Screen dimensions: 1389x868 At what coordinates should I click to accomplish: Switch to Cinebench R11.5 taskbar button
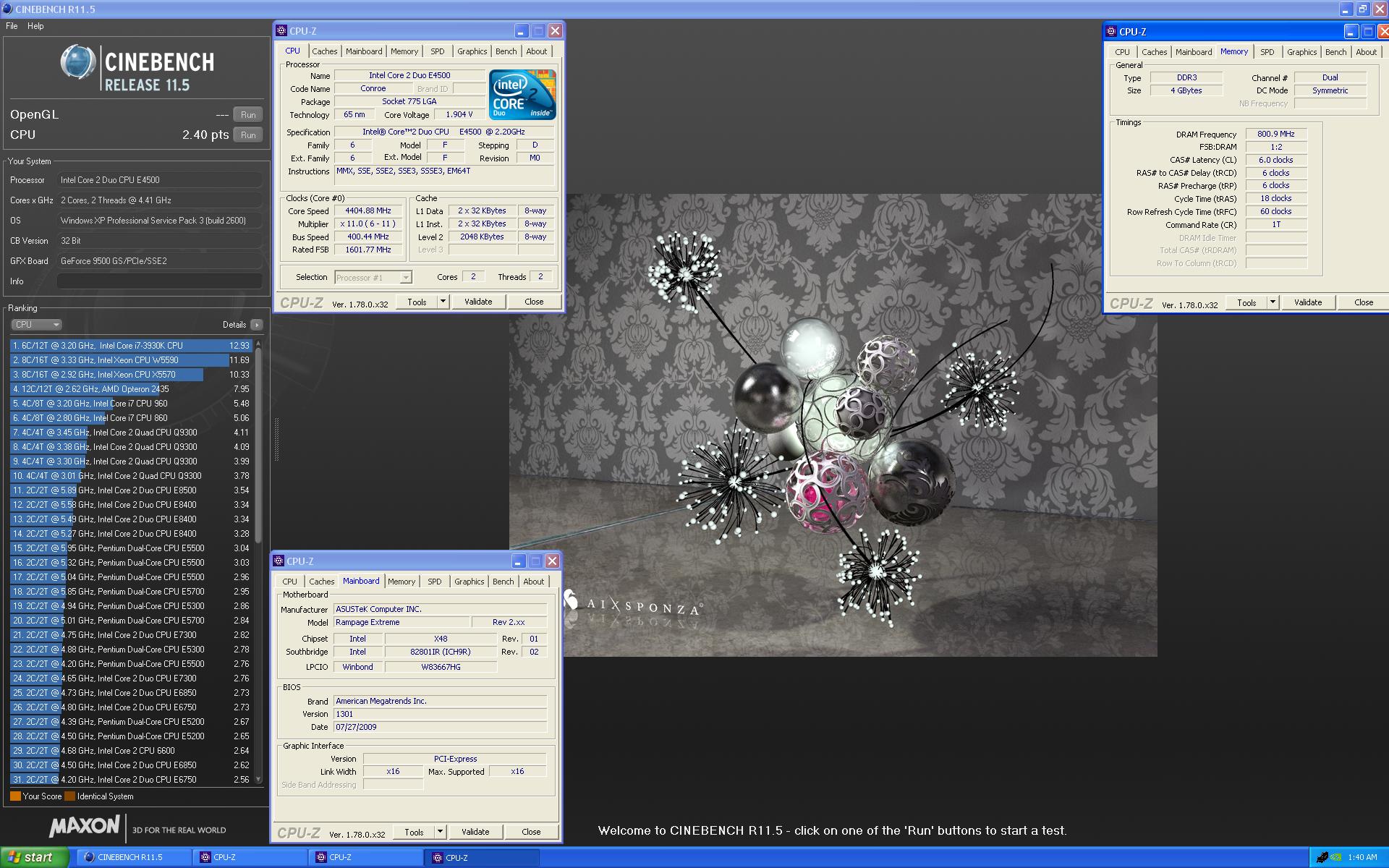coord(134,857)
